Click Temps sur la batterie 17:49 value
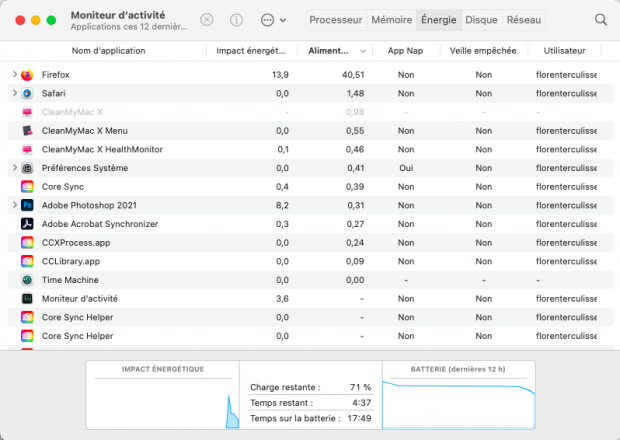The image size is (620, 440). coord(359,418)
